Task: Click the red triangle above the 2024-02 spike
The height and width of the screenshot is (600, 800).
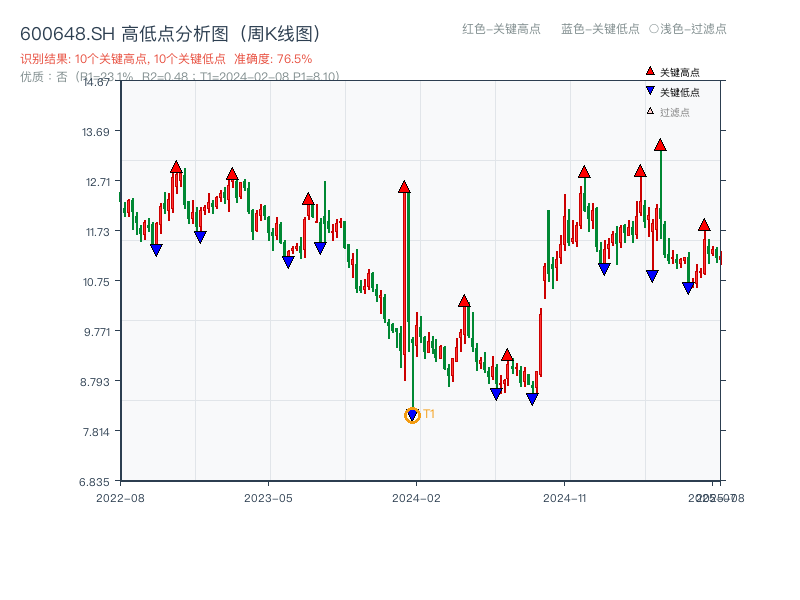Action: 404,185
